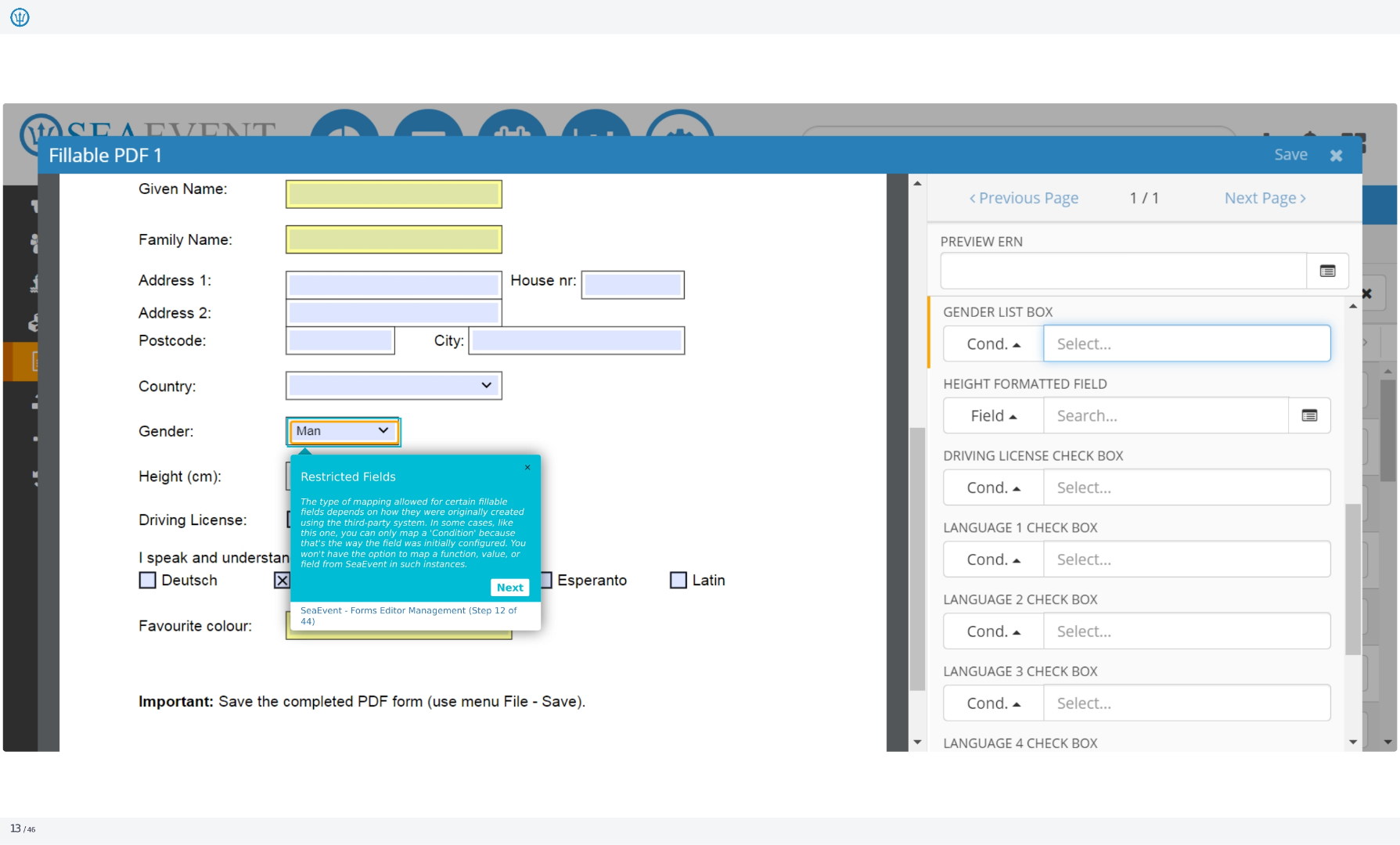1400x845 pixels.
Task: Click PDF preview scrollbar down arrow
Action: 918,742
